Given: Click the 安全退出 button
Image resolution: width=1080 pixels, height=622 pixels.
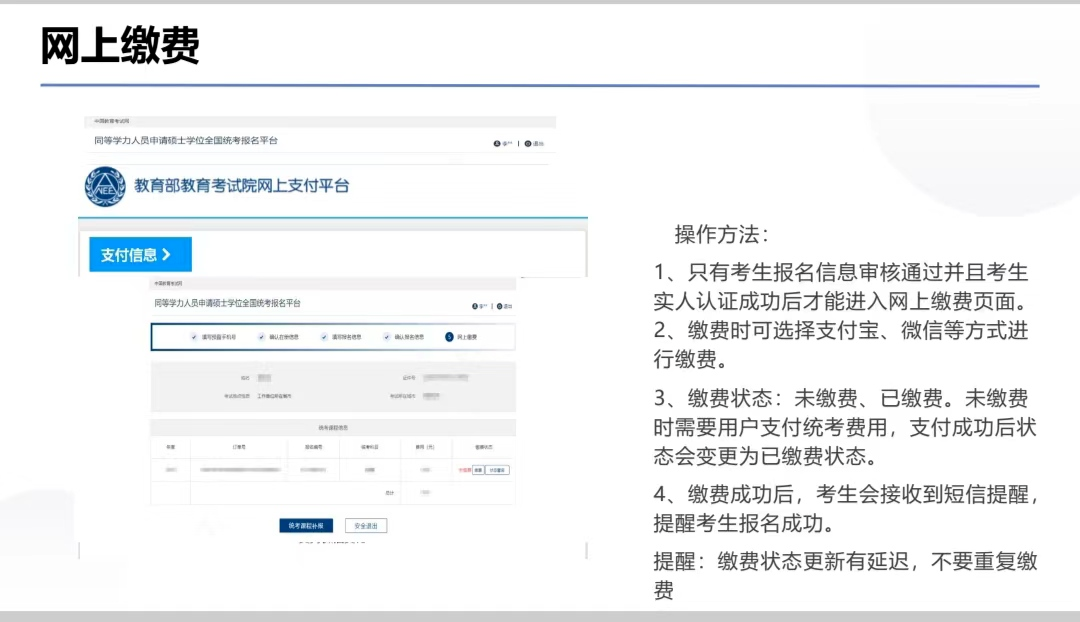Looking at the screenshot, I should click(367, 524).
